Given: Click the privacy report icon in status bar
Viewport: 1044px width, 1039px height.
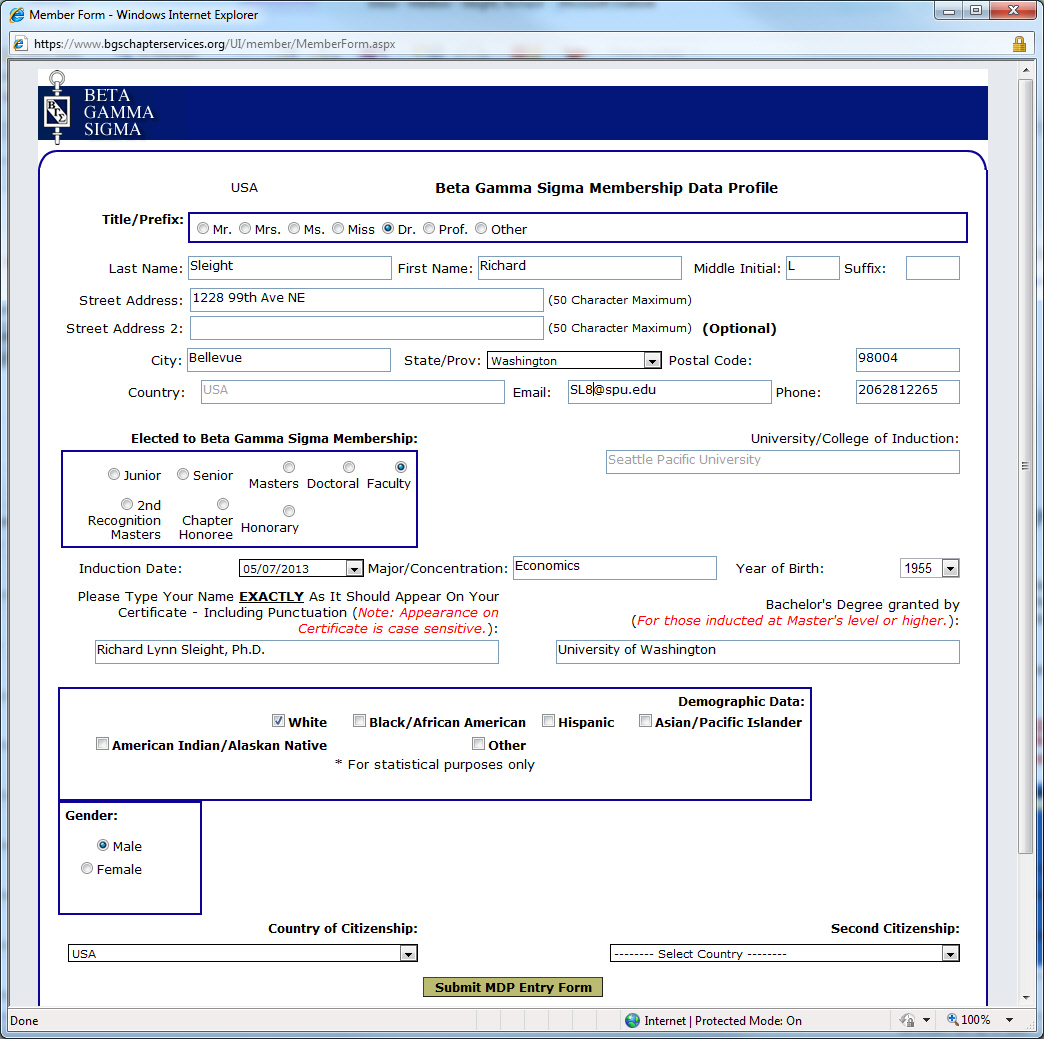Looking at the screenshot, I should point(907,1020).
